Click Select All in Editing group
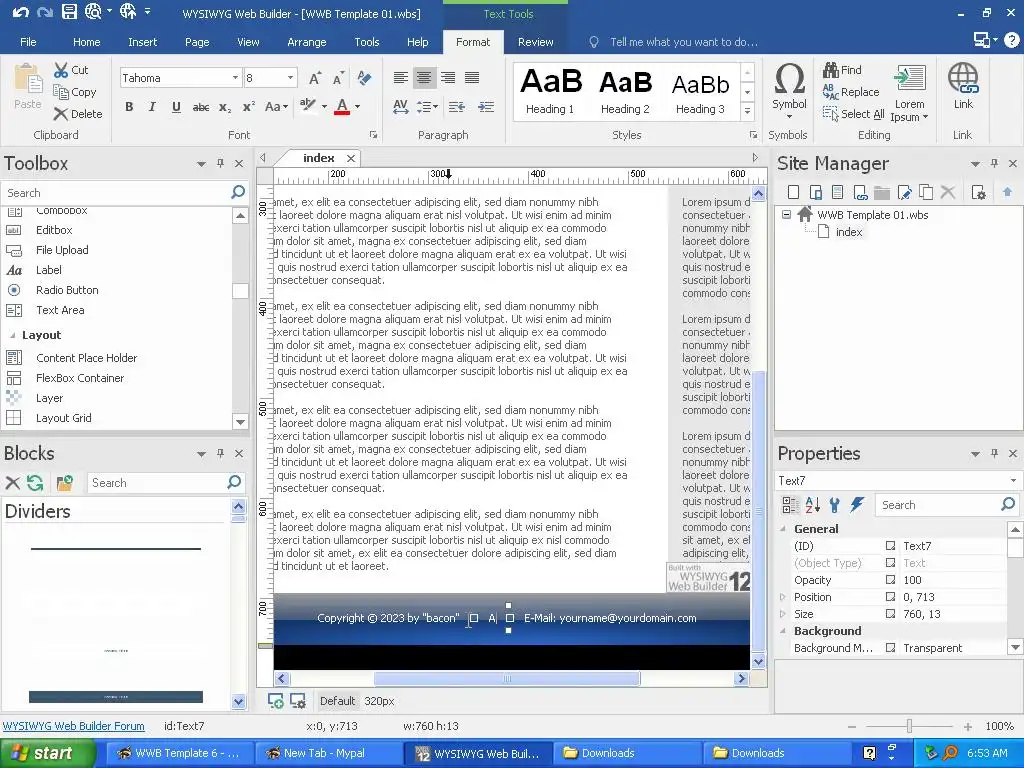 (854, 114)
